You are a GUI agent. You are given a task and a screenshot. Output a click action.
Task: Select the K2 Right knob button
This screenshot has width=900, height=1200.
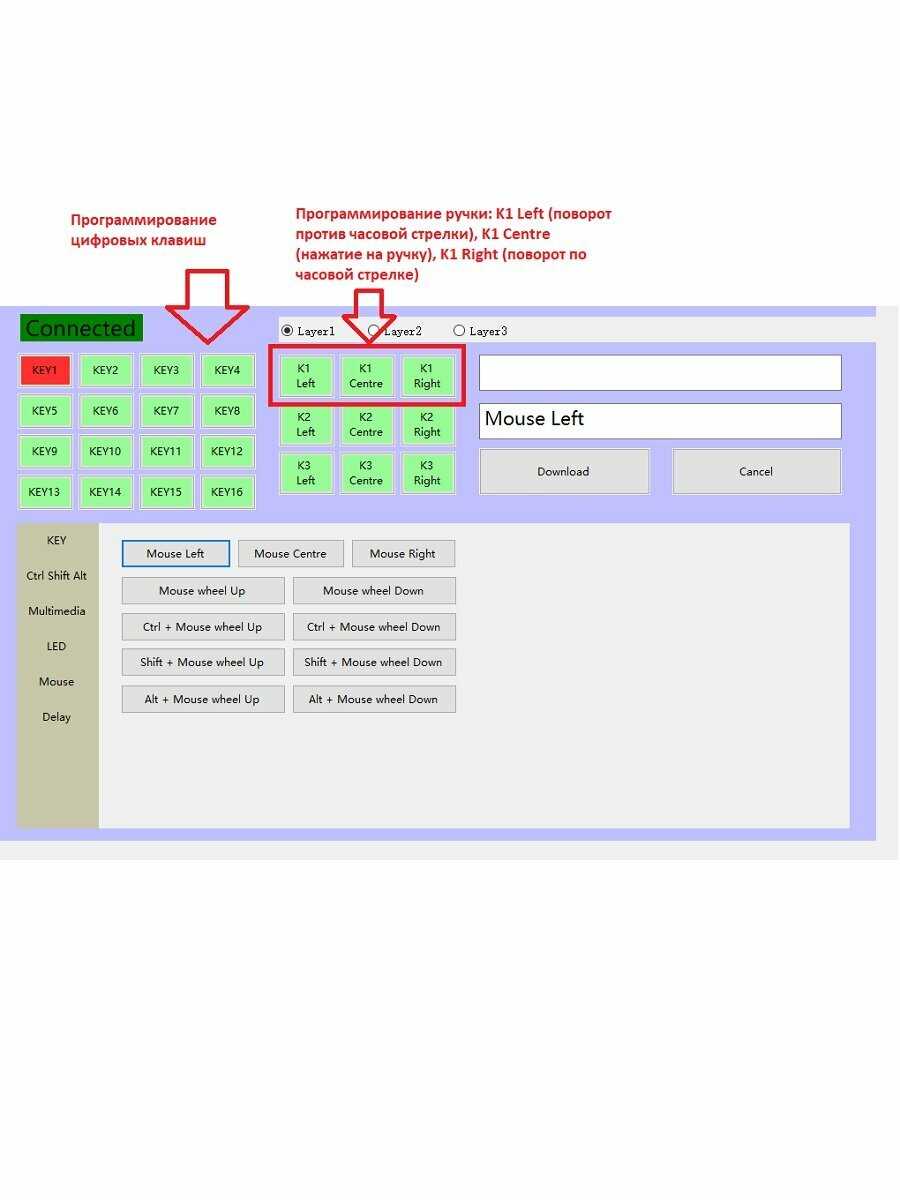point(427,425)
